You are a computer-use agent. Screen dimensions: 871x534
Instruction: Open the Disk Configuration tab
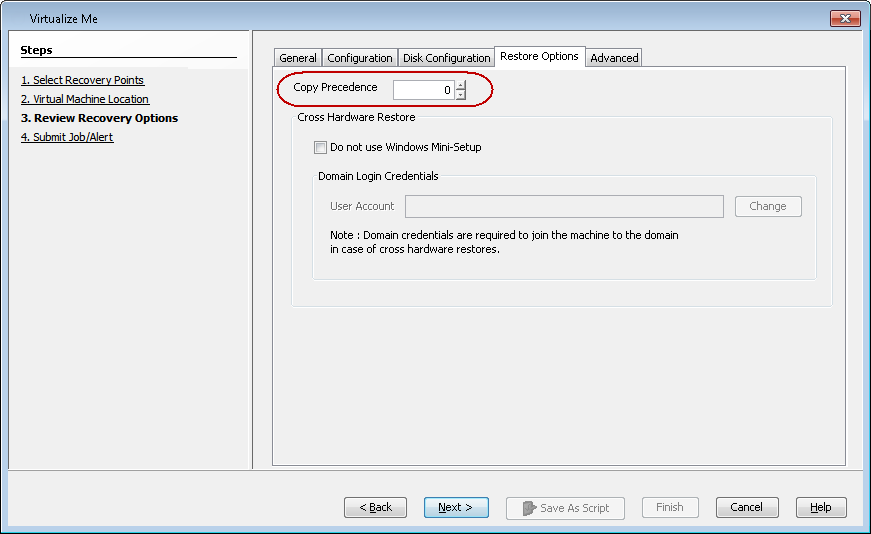446,58
